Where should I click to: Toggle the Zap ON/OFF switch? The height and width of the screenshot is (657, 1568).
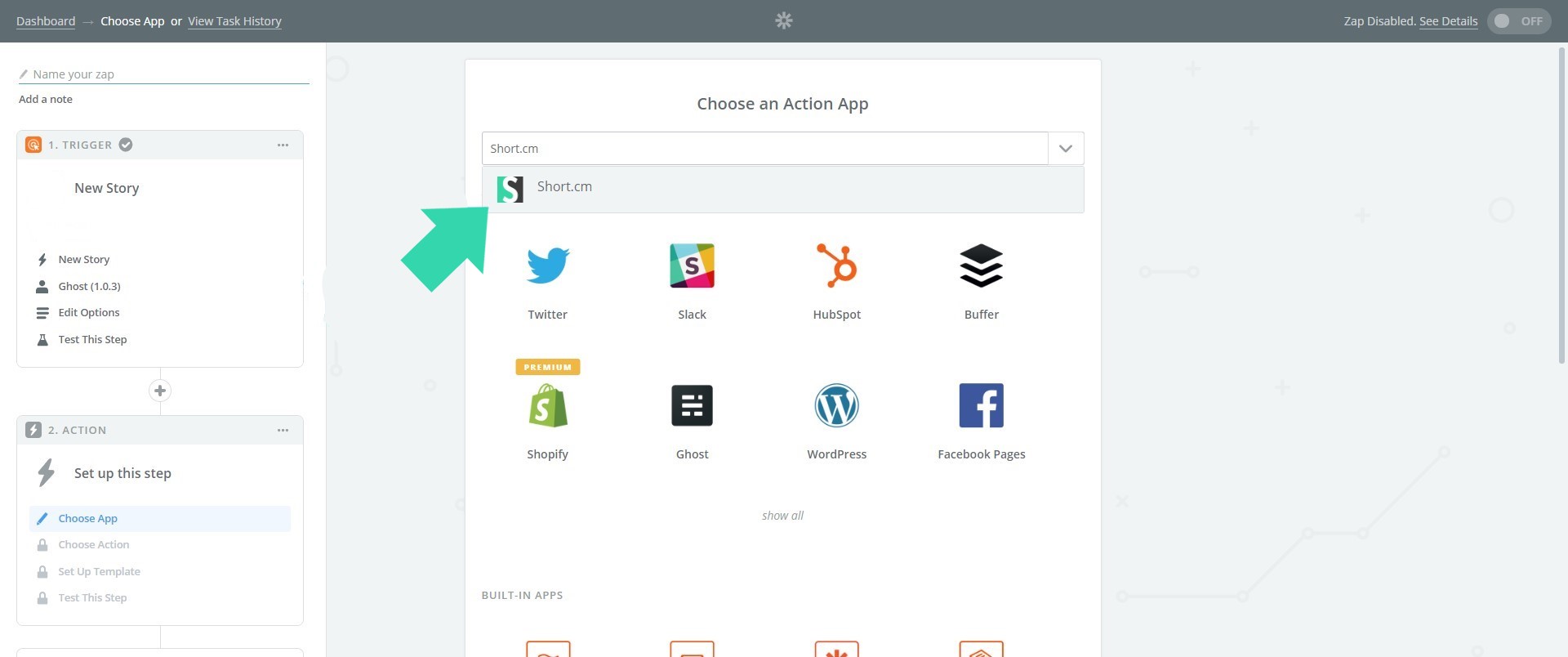(x=1518, y=21)
